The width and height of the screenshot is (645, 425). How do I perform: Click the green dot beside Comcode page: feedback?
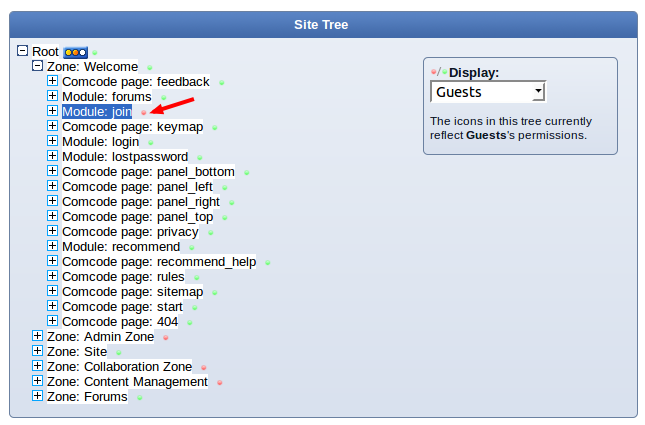[x=221, y=83]
